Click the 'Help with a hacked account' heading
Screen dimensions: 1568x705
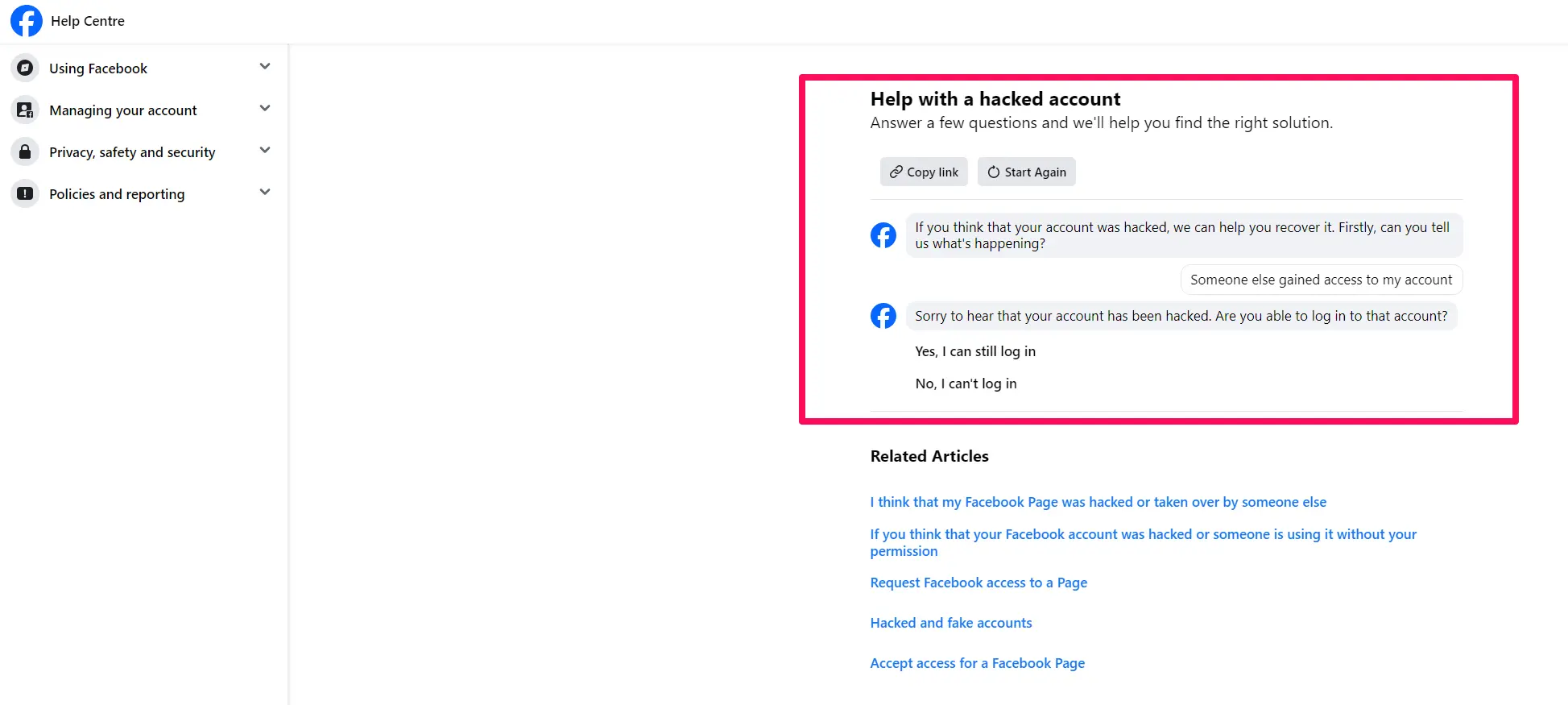tap(995, 99)
